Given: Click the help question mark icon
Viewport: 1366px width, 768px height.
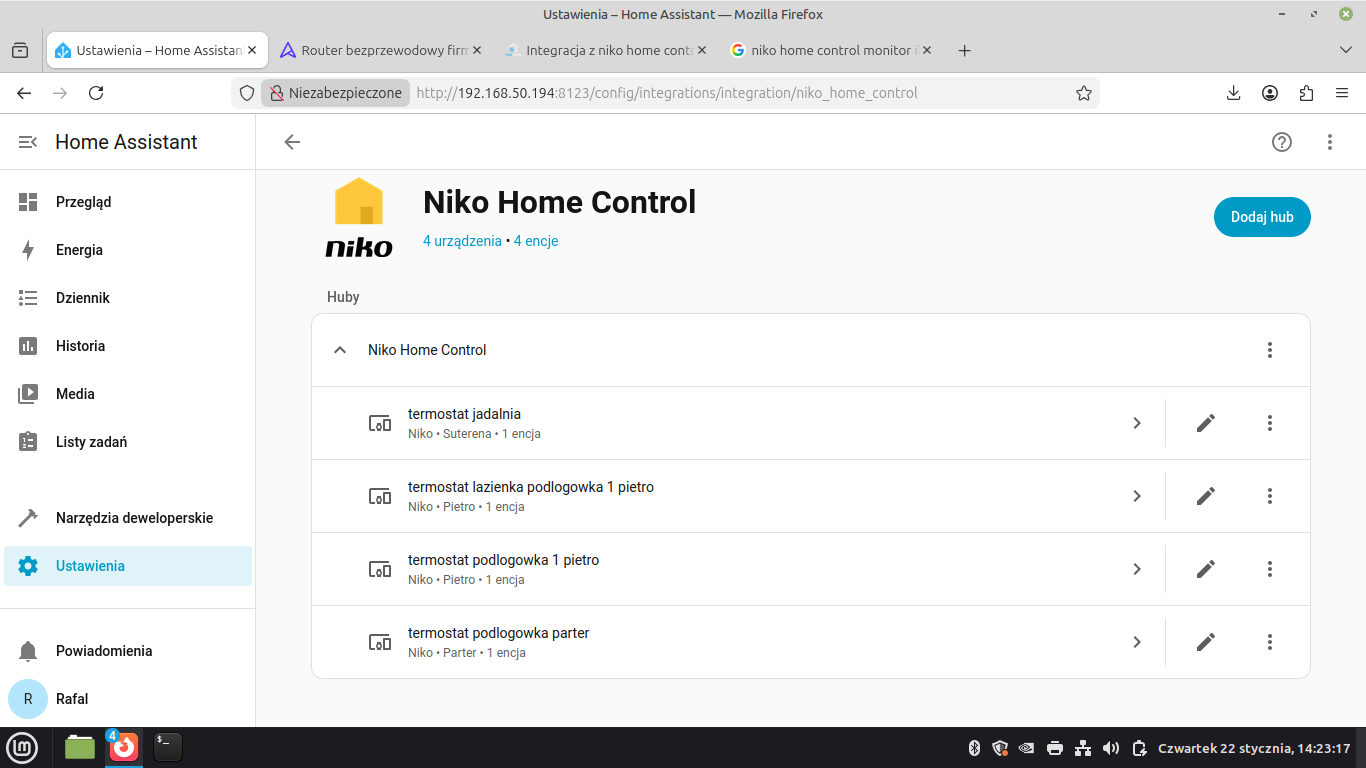Looking at the screenshot, I should (x=1281, y=142).
